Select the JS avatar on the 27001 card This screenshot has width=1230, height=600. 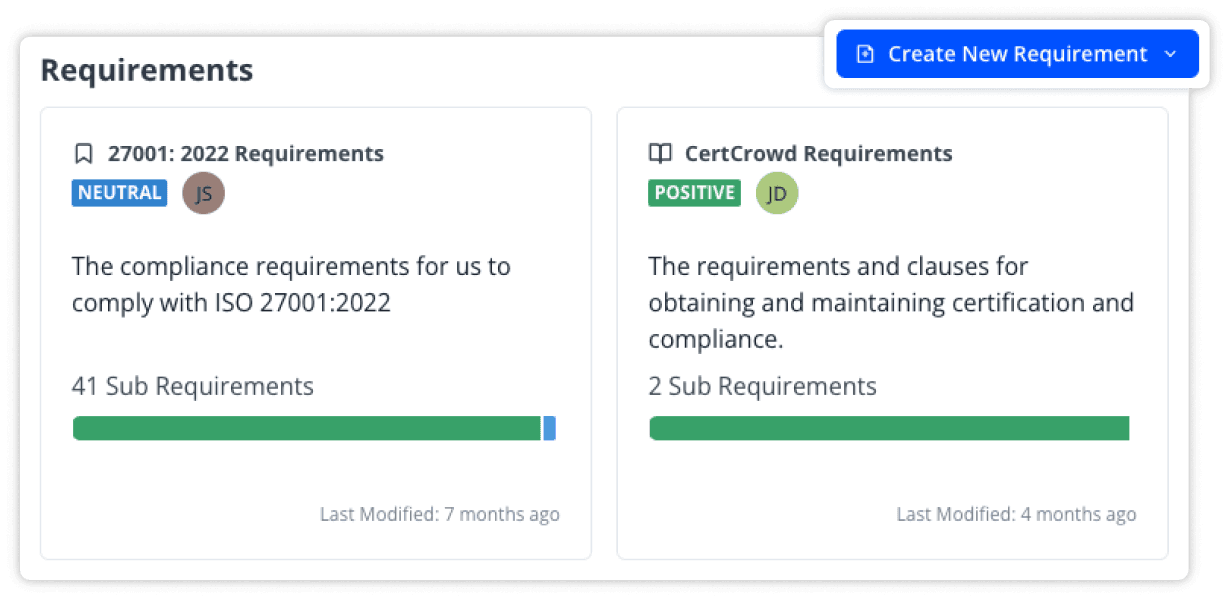pyautogui.click(x=204, y=192)
